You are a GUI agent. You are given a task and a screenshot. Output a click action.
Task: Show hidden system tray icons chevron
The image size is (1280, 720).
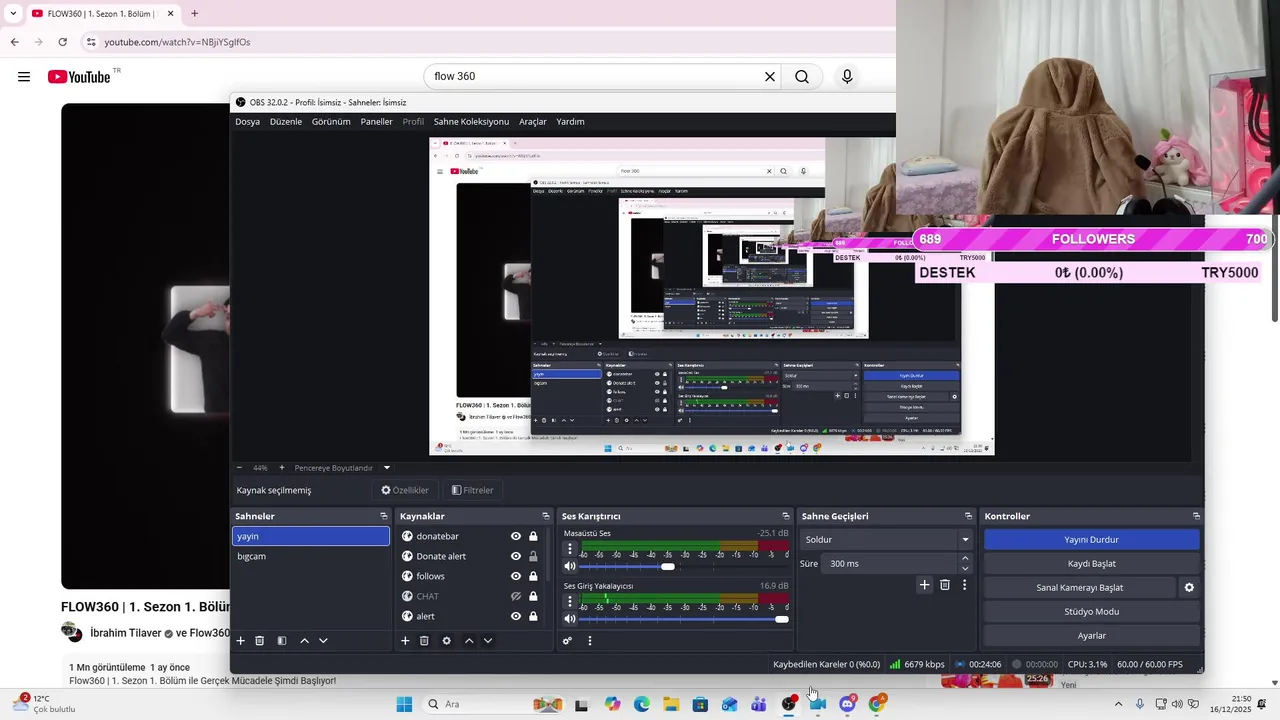tap(1118, 704)
